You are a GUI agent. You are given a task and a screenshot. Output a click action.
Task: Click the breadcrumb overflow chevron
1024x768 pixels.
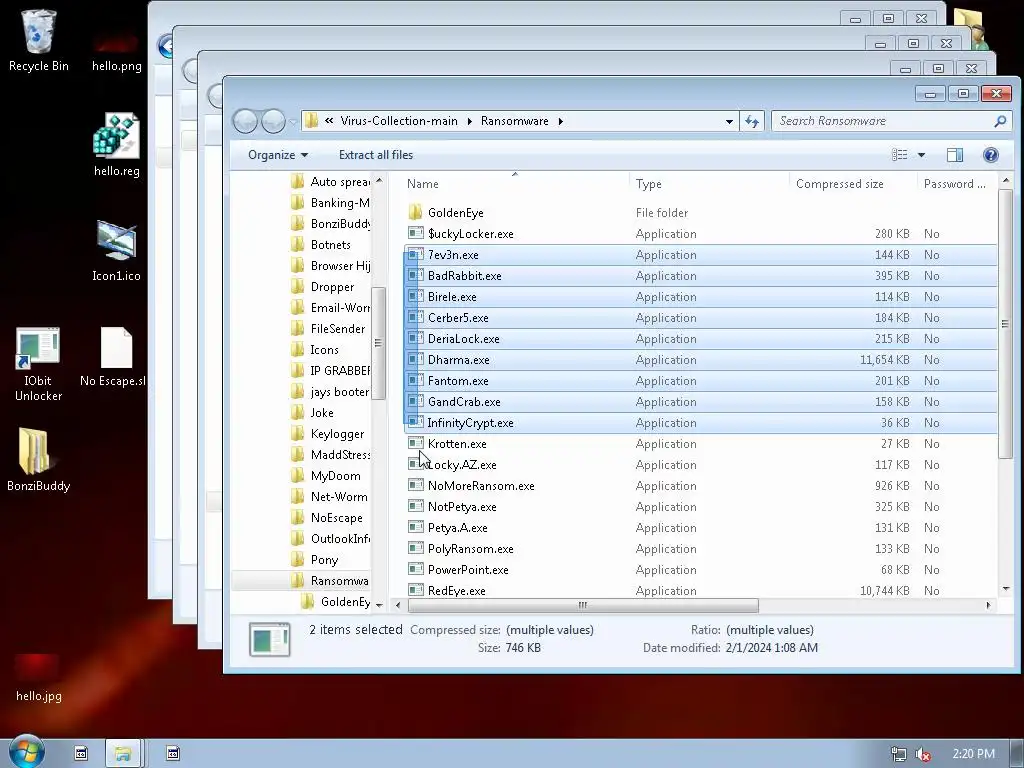pyautogui.click(x=329, y=121)
